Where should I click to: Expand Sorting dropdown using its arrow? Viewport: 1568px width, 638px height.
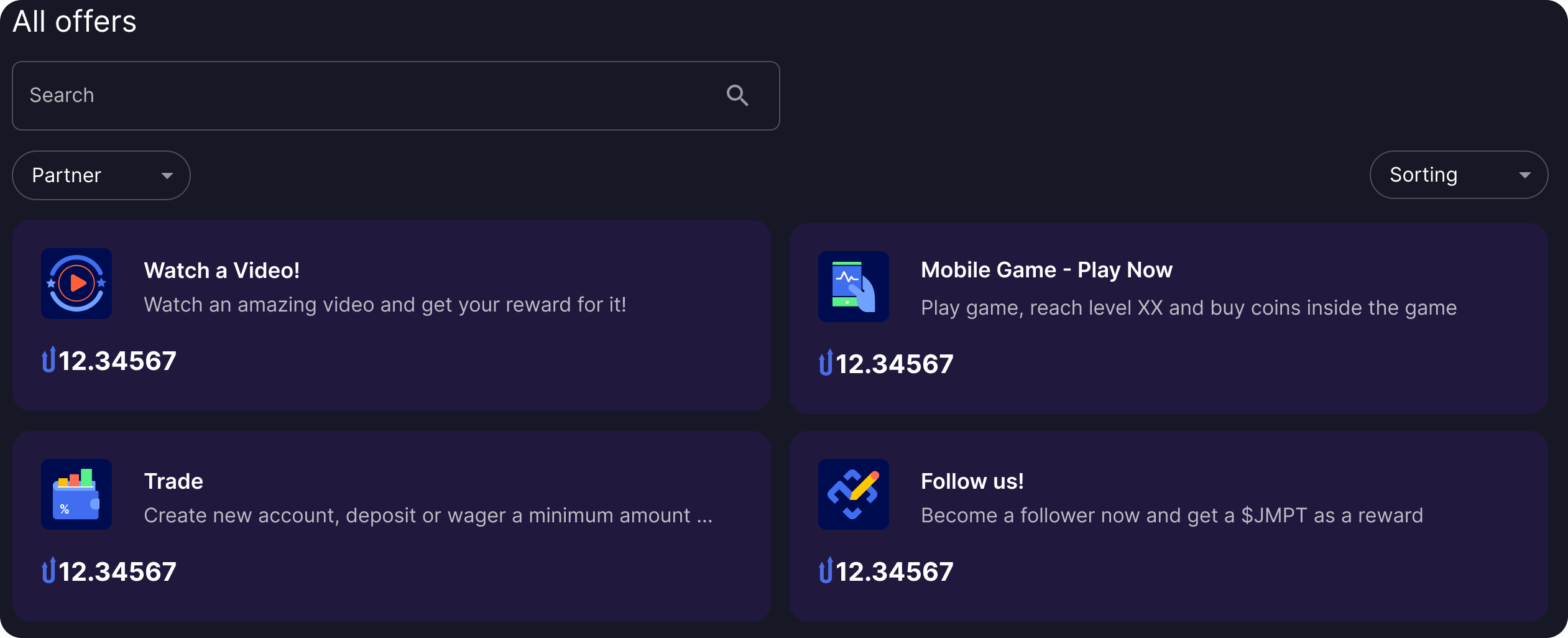point(1524,175)
